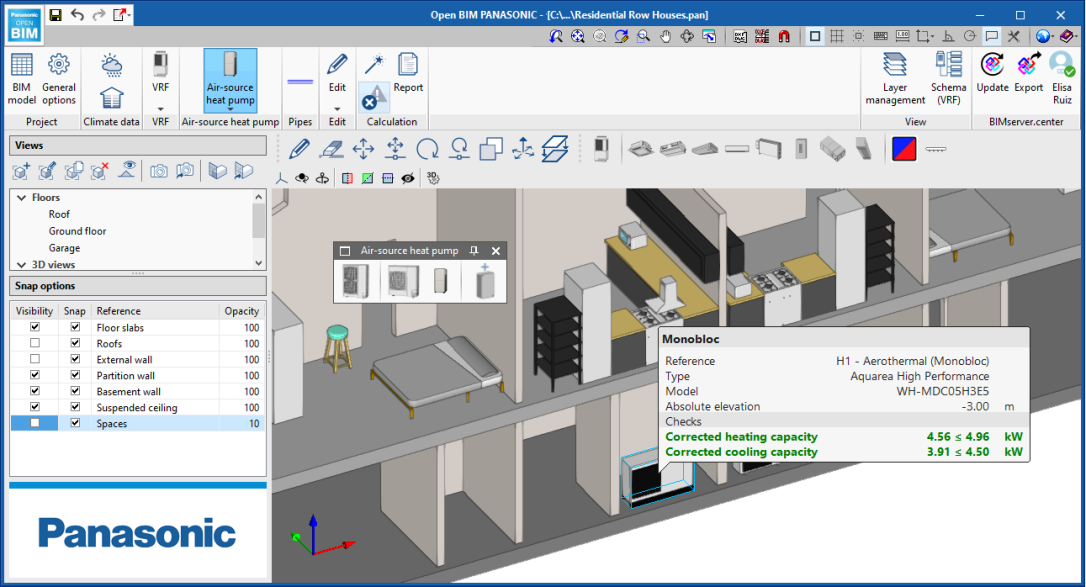
Task: Toggle the eye visibility icon in view toolbar
Action: point(408,179)
